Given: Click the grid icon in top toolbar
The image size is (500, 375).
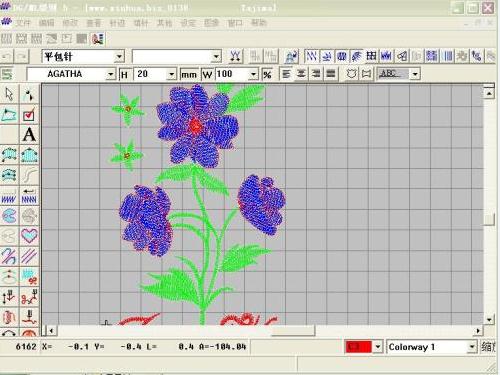Looking at the screenshot, I should coord(371,56).
